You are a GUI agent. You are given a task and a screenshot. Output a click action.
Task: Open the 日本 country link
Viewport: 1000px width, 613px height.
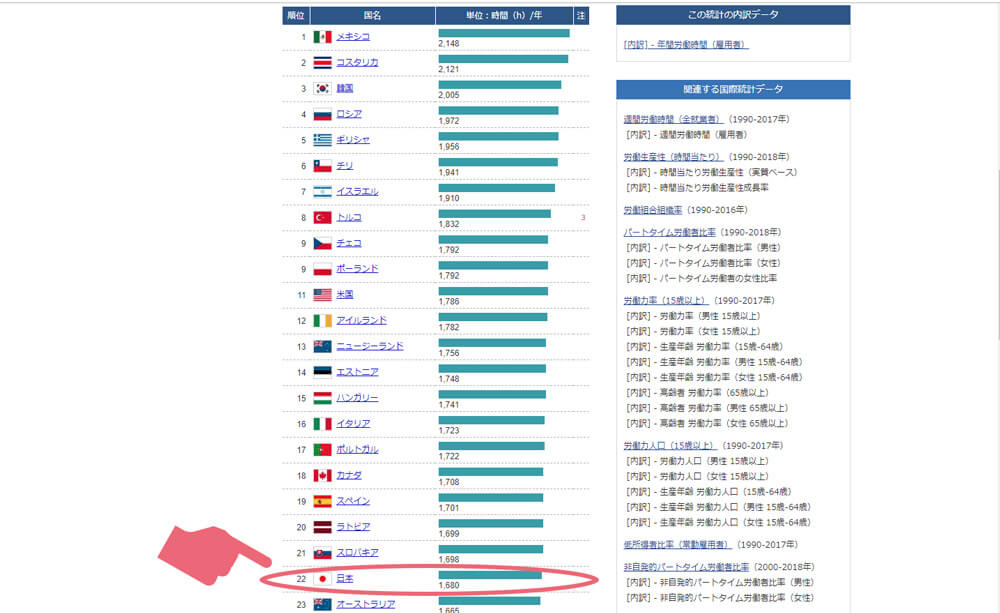coord(344,579)
